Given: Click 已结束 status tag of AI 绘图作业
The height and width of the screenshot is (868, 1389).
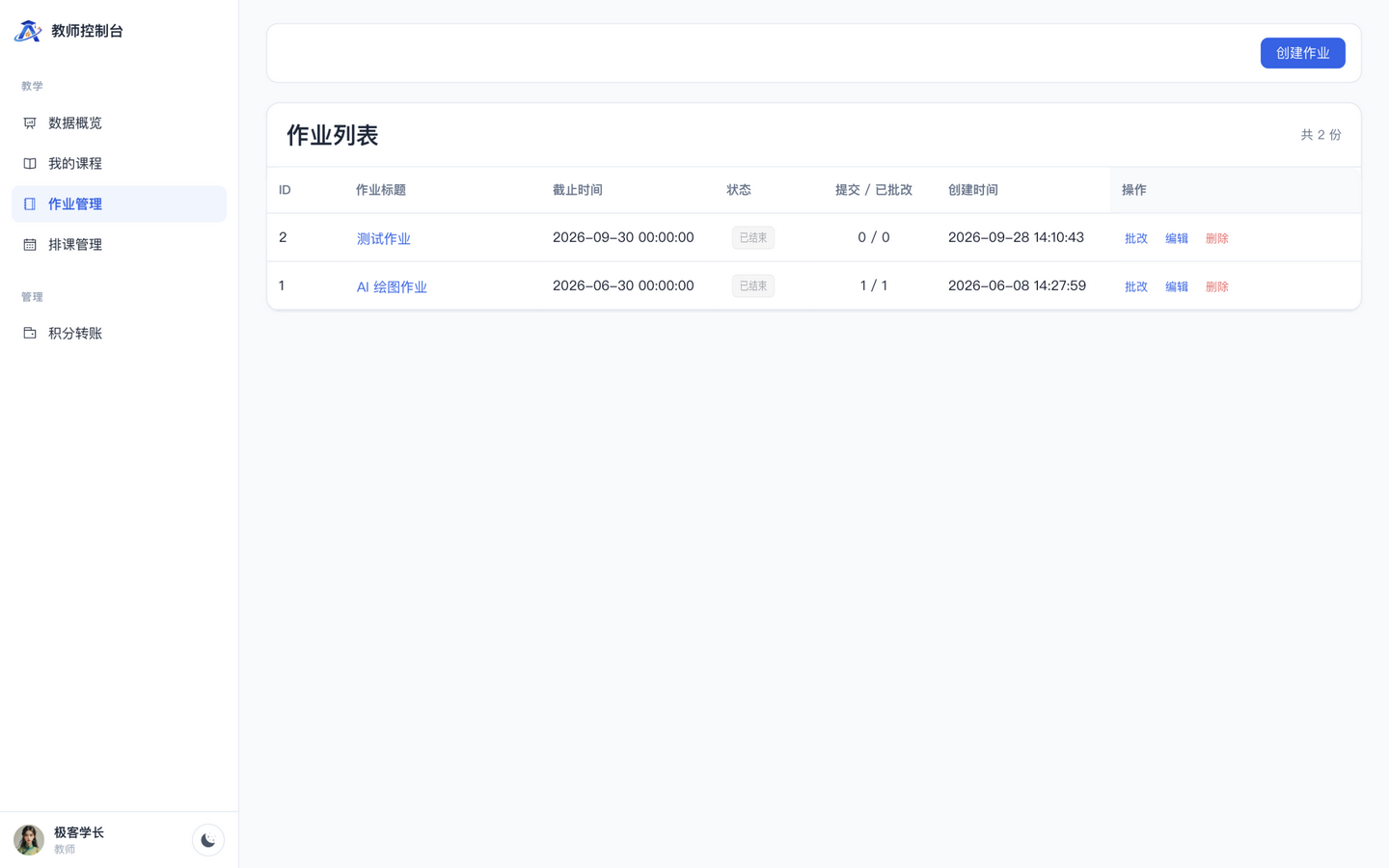Looking at the screenshot, I should (753, 285).
